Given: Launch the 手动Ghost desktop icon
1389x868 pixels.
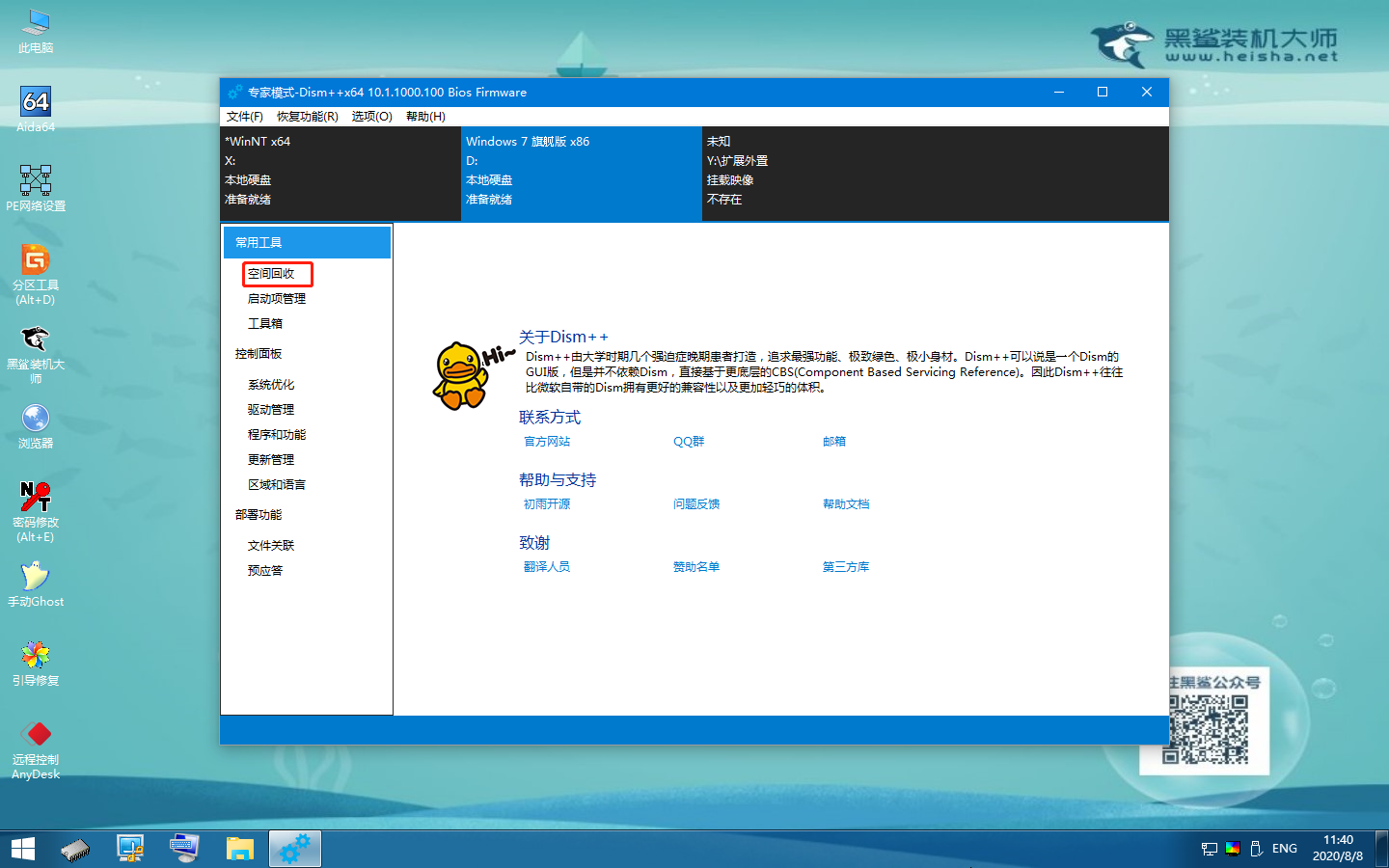Looking at the screenshot, I should (36, 583).
